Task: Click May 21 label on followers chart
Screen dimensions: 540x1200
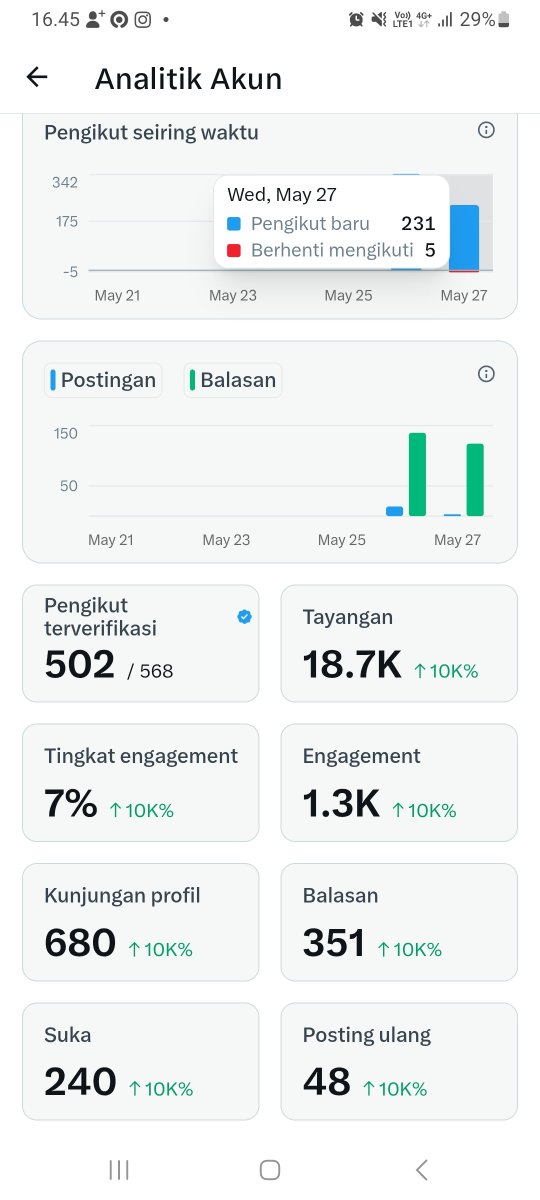Action: (118, 296)
